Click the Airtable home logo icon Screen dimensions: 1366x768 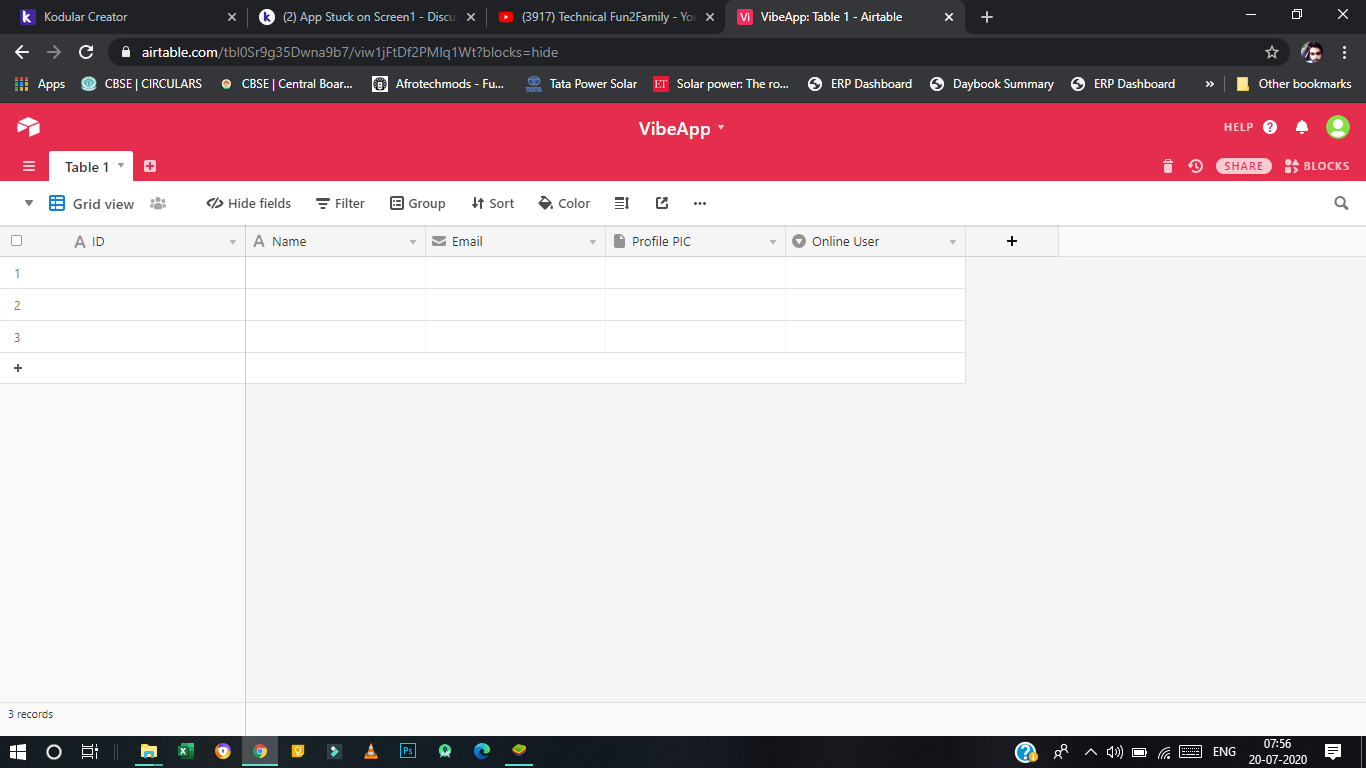[x=28, y=127]
